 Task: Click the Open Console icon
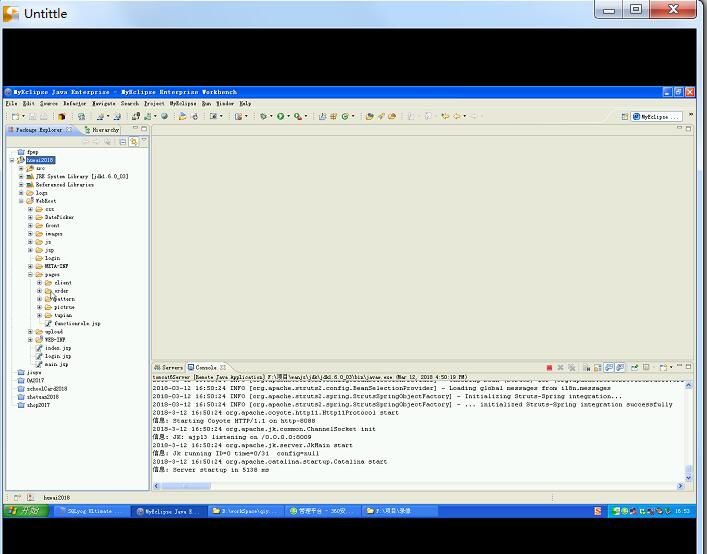[663, 368]
